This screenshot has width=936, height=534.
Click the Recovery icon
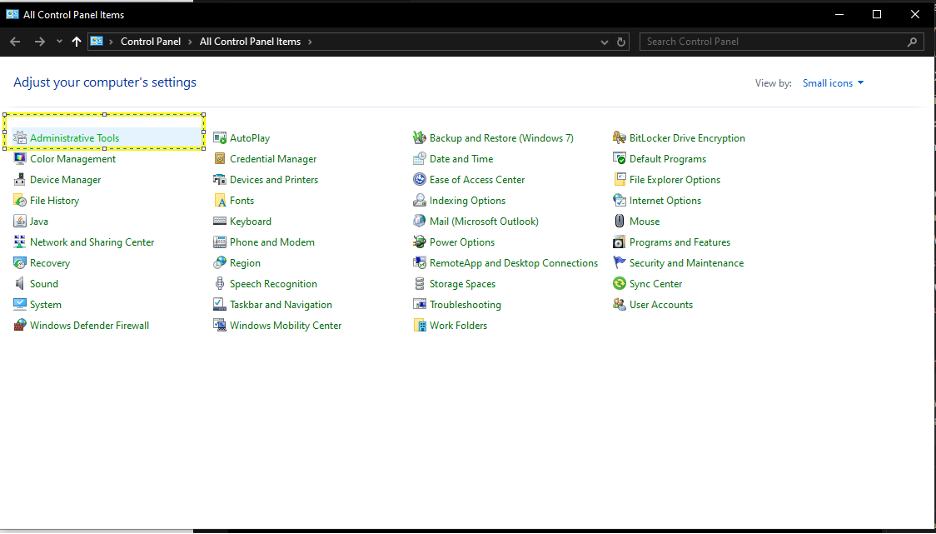20,263
